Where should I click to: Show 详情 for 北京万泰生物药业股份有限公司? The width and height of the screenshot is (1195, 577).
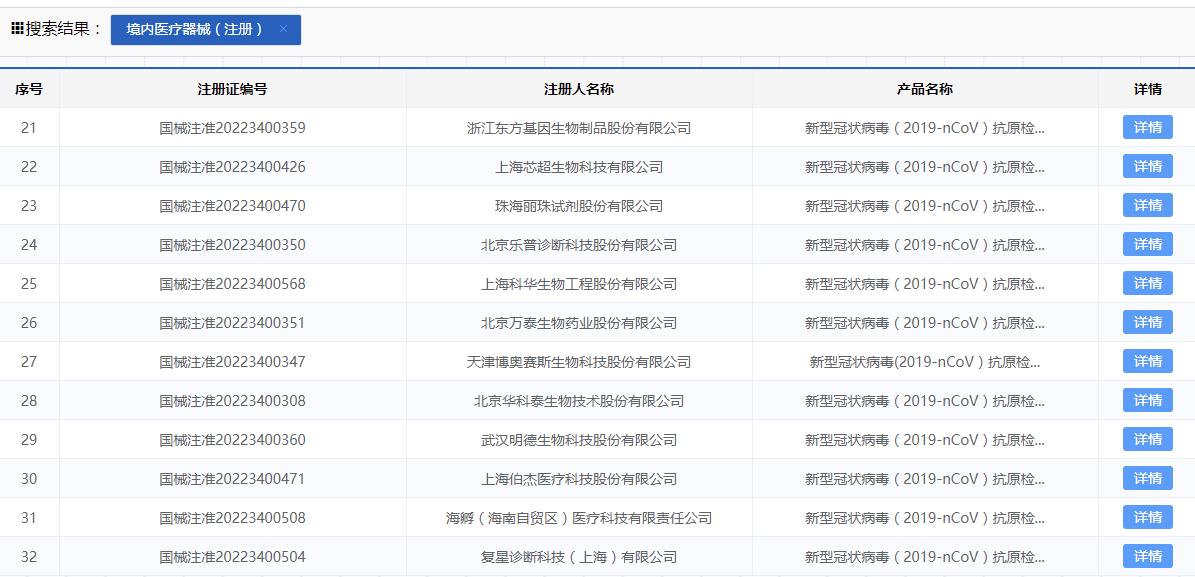[x=1147, y=322]
